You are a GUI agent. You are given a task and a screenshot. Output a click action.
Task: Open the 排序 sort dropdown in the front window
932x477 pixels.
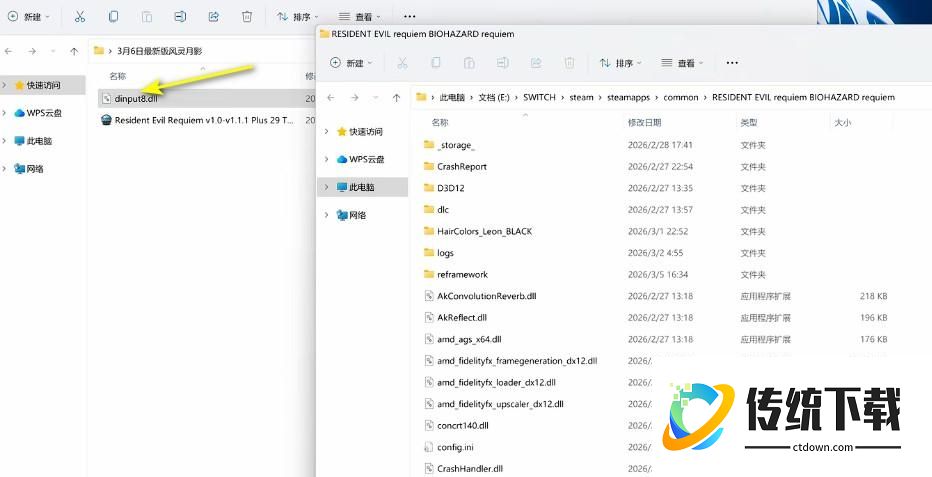(621, 63)
